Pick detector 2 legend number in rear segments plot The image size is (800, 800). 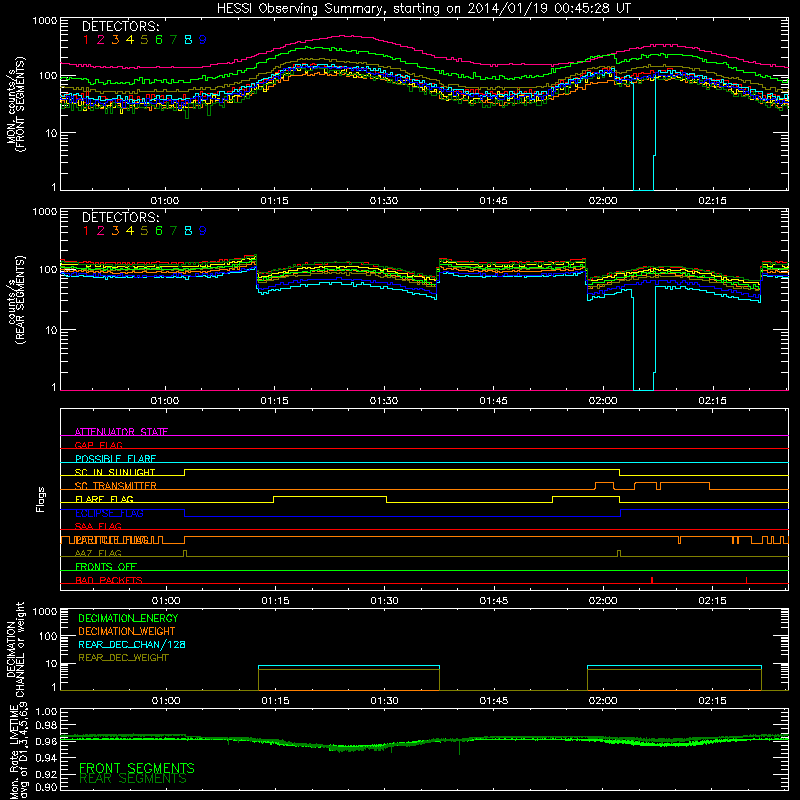coord(101,231)
